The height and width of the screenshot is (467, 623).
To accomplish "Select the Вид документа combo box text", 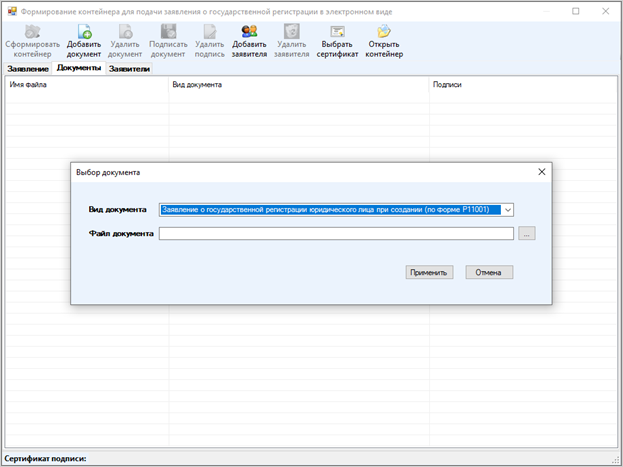I will point(328,210).
